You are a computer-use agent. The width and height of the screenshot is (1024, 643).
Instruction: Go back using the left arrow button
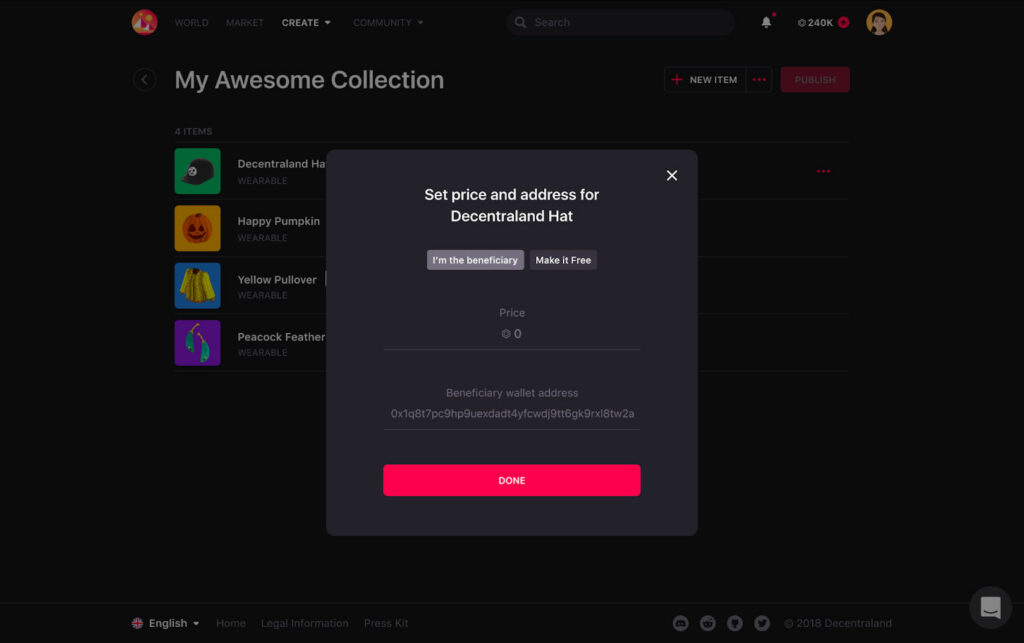(145, 80)
